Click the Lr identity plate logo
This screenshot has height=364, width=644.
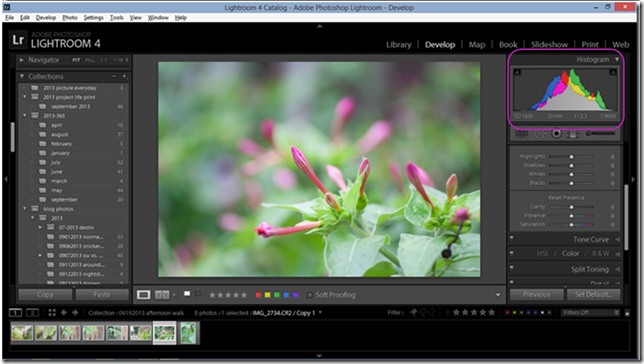click(x=18, y=40)
